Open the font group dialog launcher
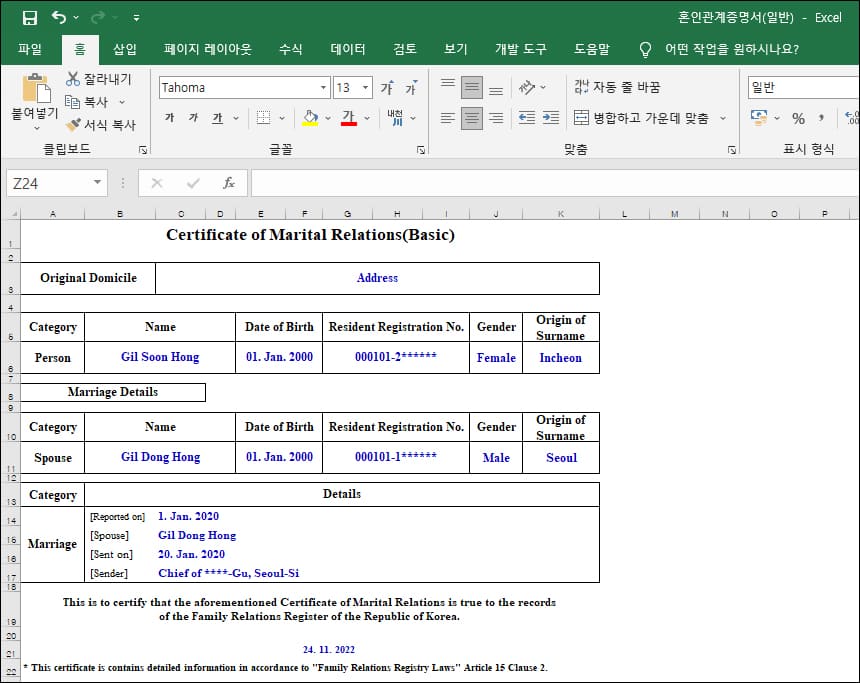860x683 pixels. point(421,150)
